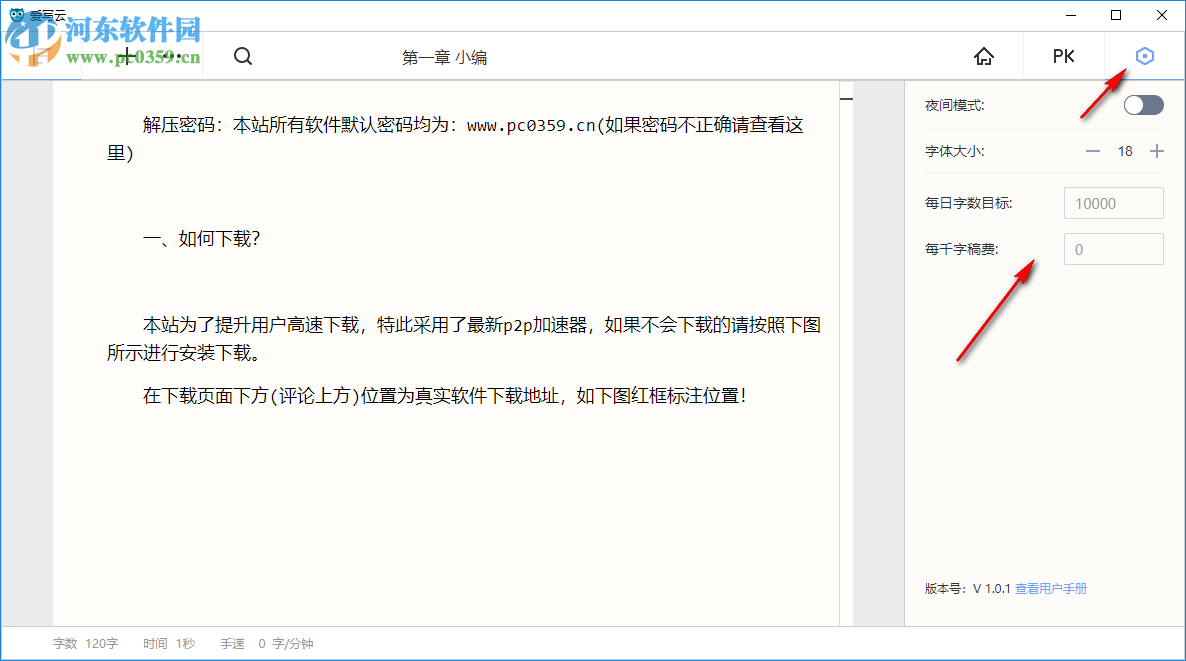Screen dimensions: 1186x661
Task: Toggle the night mode slider off position
Action: coord(1133,105)
